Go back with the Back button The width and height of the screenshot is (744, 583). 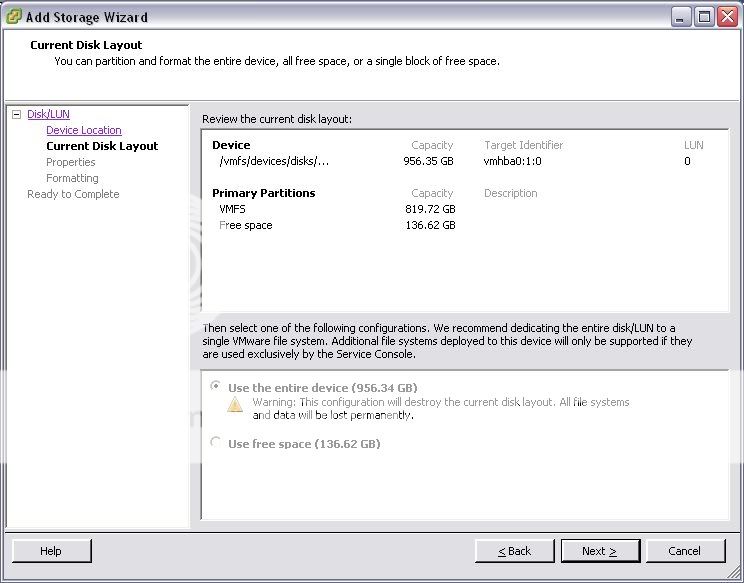click(x=515, y=551)
